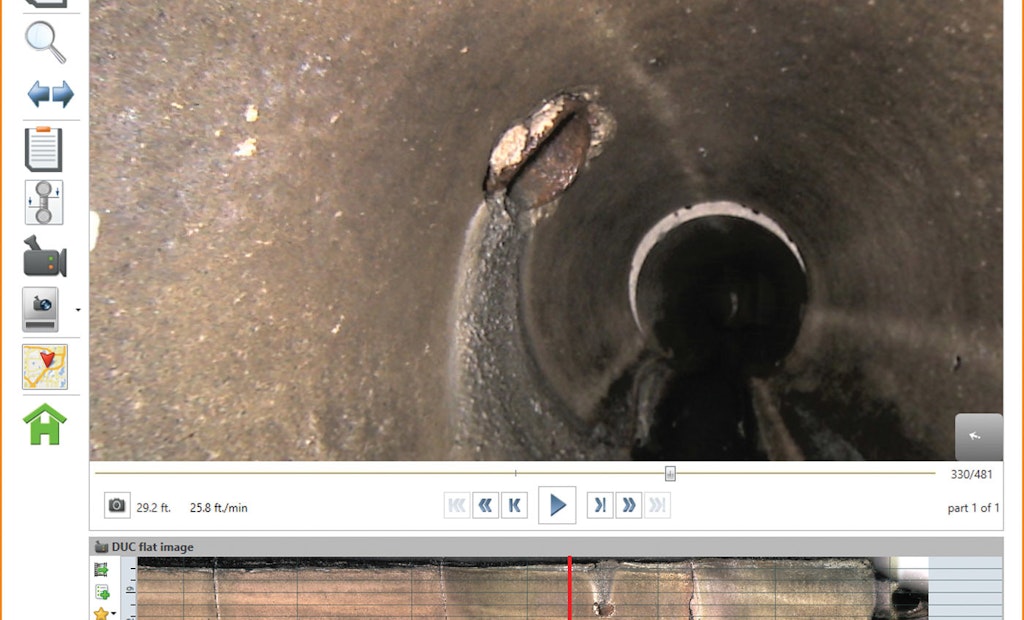Click the magnifying glass zoom tool
1024x620 pixels.
(x=45, y=42)
